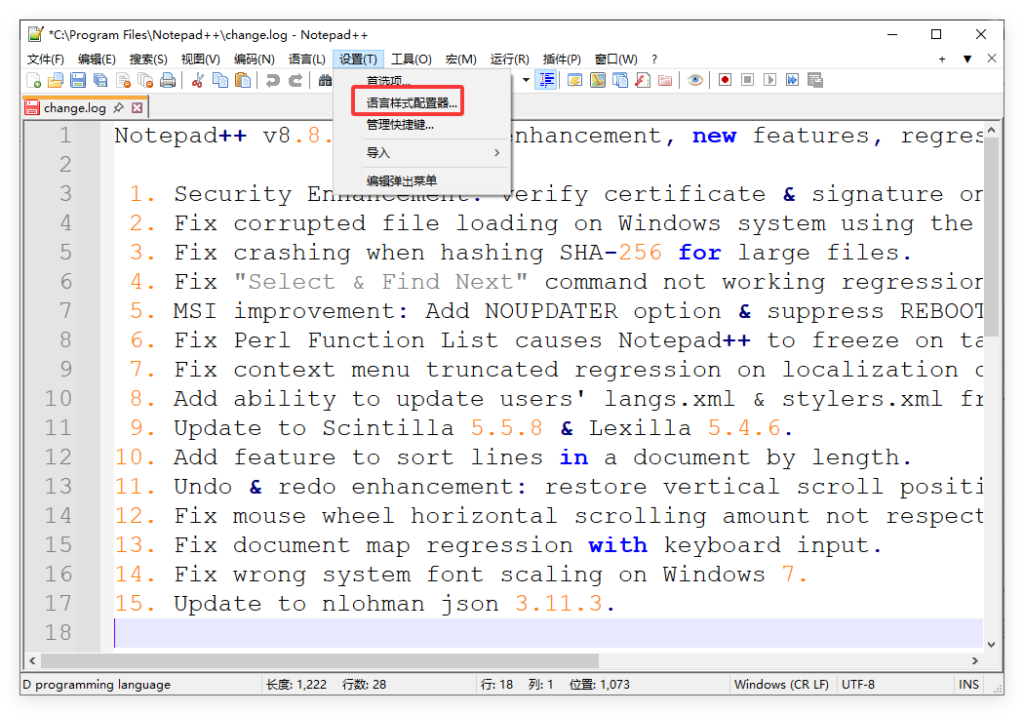This screenshot has width=1024, height=715.
Task: Click the Close document toolbar icon
Action: (x=123, y=80)
